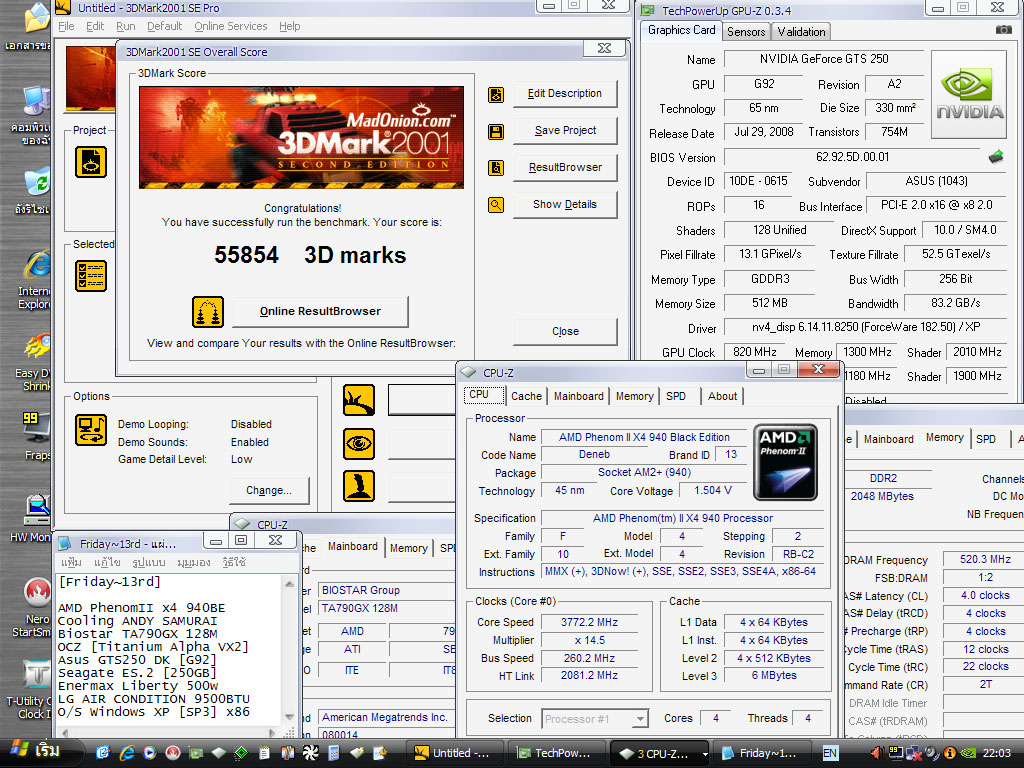1024x768 pixels.
Task: Click the Change... options button
Action: point(269,490)
